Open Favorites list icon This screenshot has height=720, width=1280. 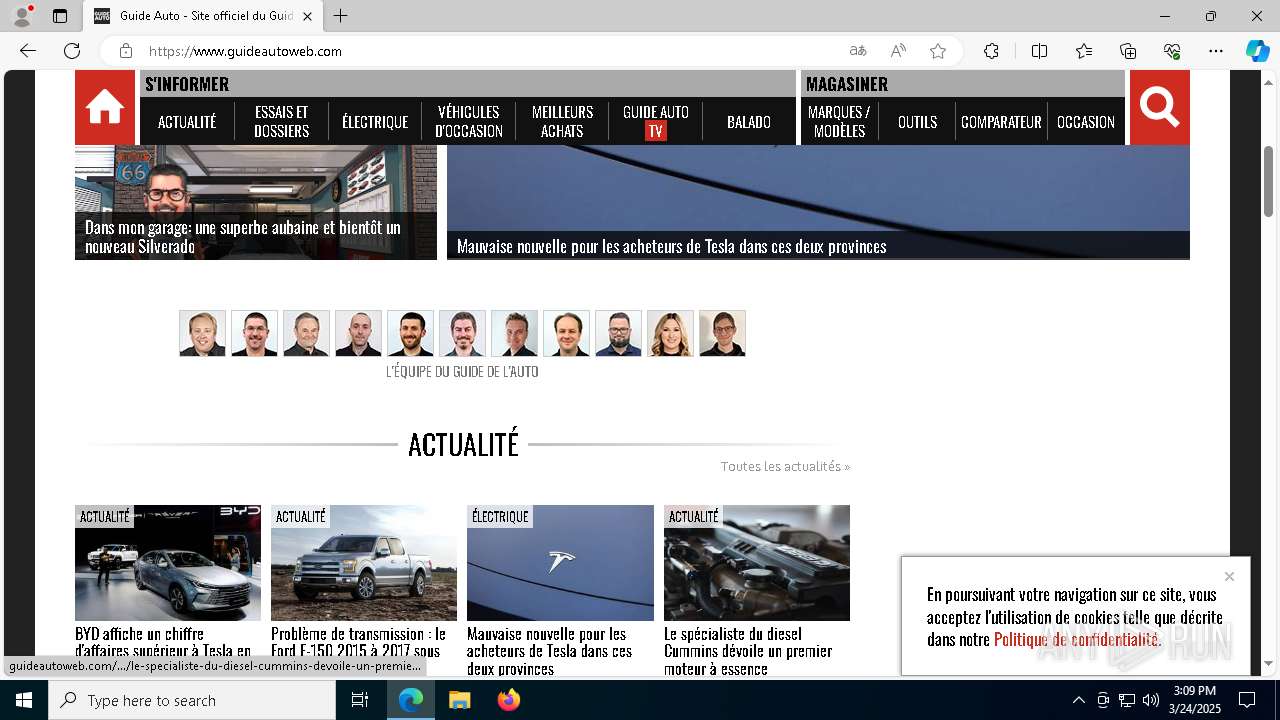[1084, 51]
